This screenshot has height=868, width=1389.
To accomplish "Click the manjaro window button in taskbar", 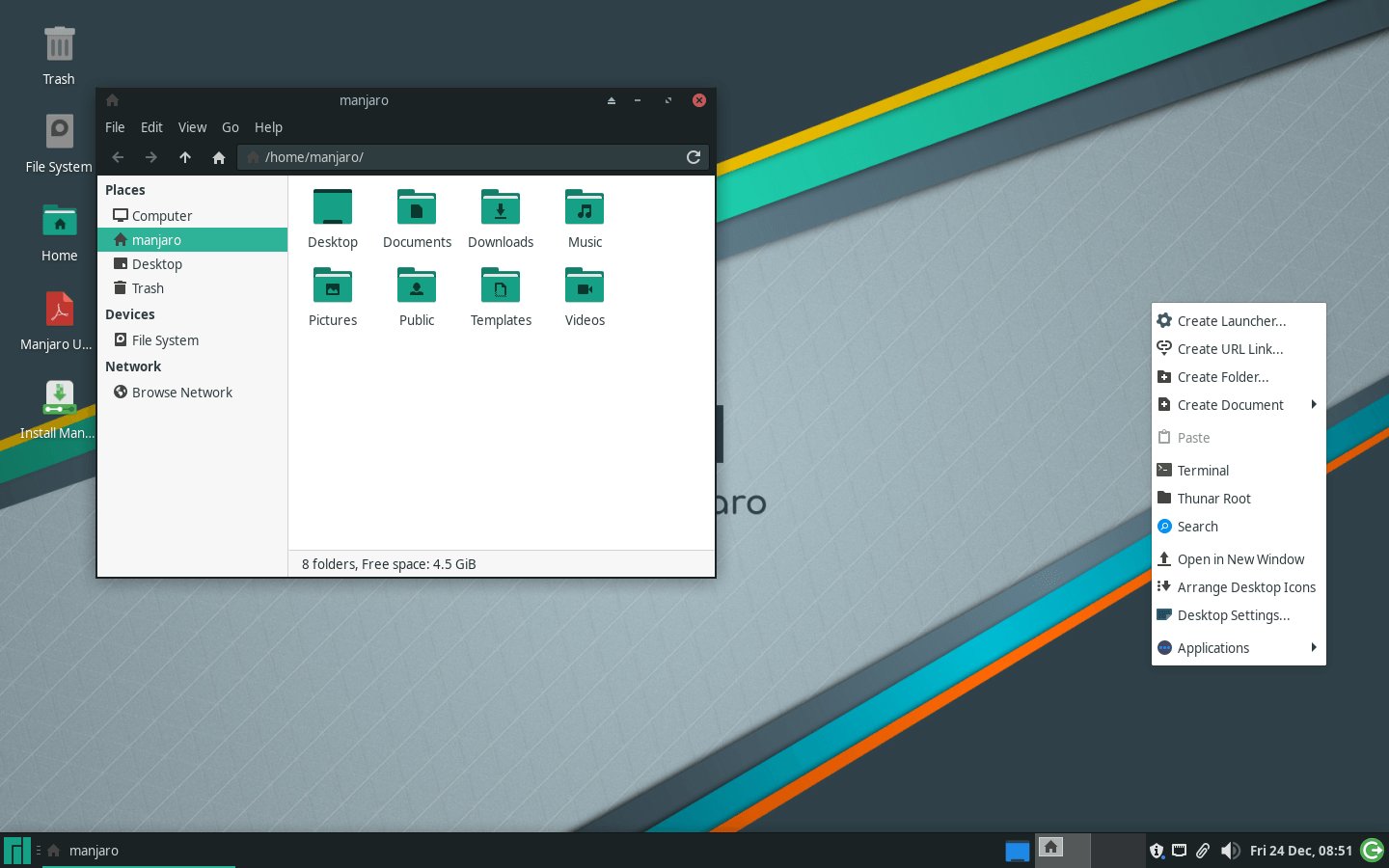I will pos(139,851).
